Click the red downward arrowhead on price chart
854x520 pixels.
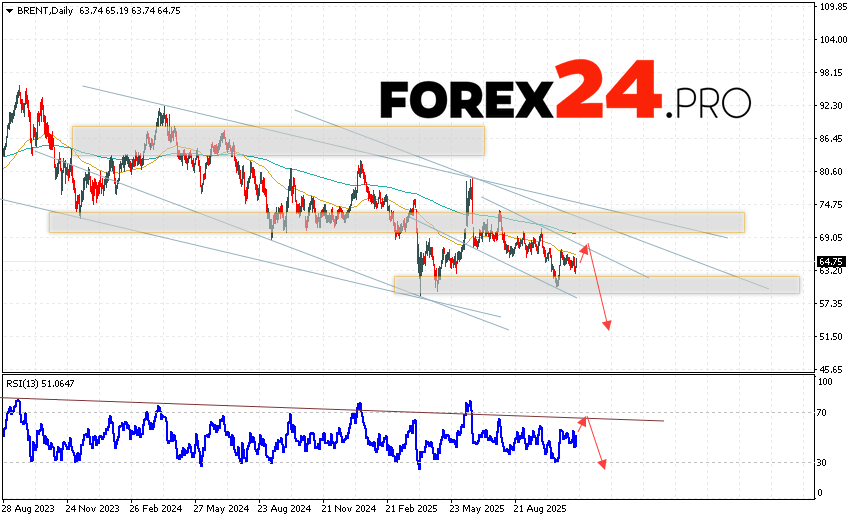(607, 326)
